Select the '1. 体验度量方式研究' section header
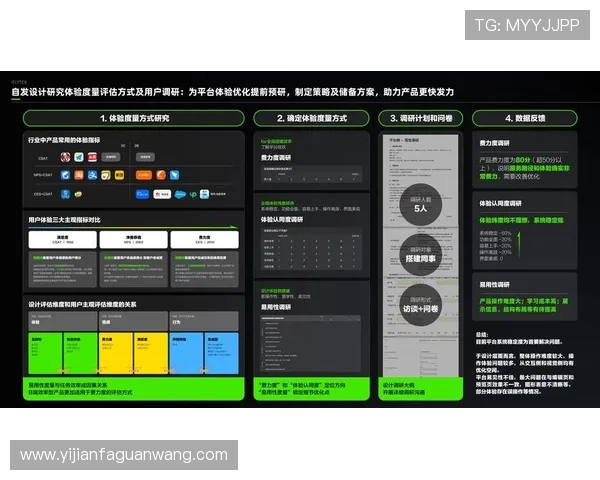The height and width of the screenshot is (480, 600). [134, 118]
